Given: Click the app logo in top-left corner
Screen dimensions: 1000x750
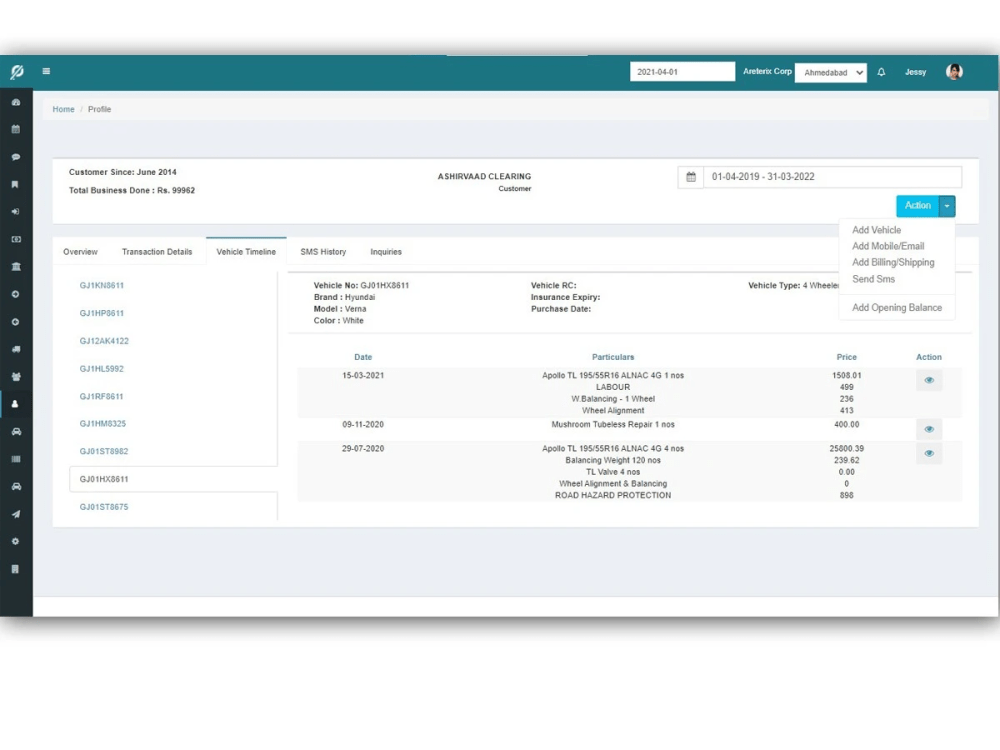Looking at the screenshot, I should [x=17, y=71].
